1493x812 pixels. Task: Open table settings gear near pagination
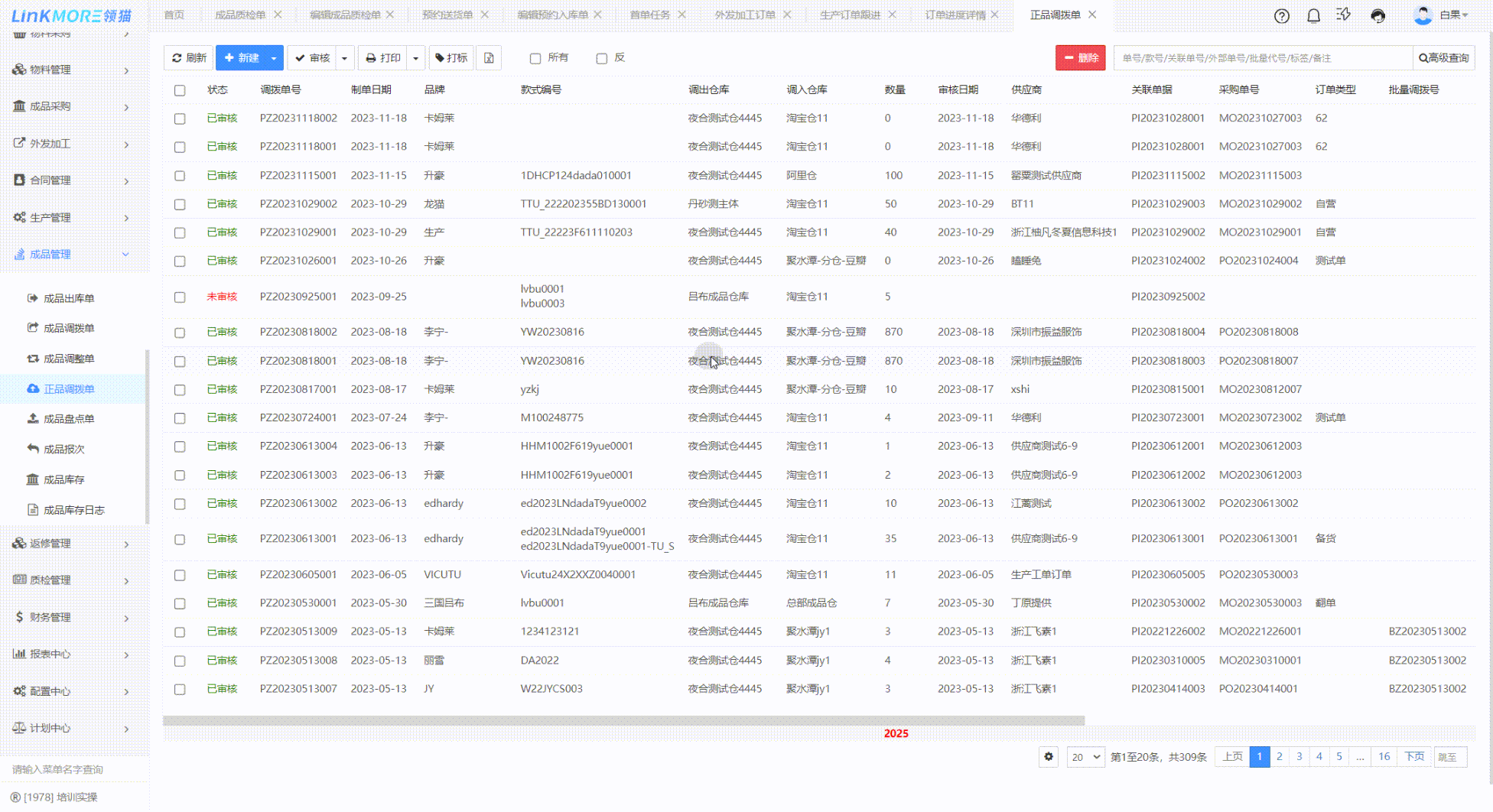(1049, 757)
